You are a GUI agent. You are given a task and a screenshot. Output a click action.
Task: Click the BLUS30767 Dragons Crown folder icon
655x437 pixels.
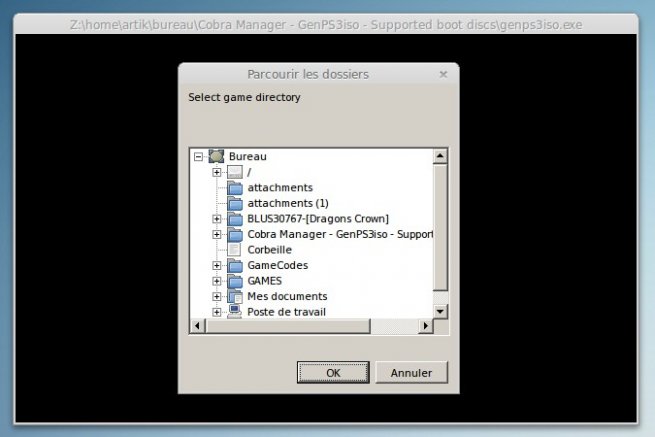(235, 219)
